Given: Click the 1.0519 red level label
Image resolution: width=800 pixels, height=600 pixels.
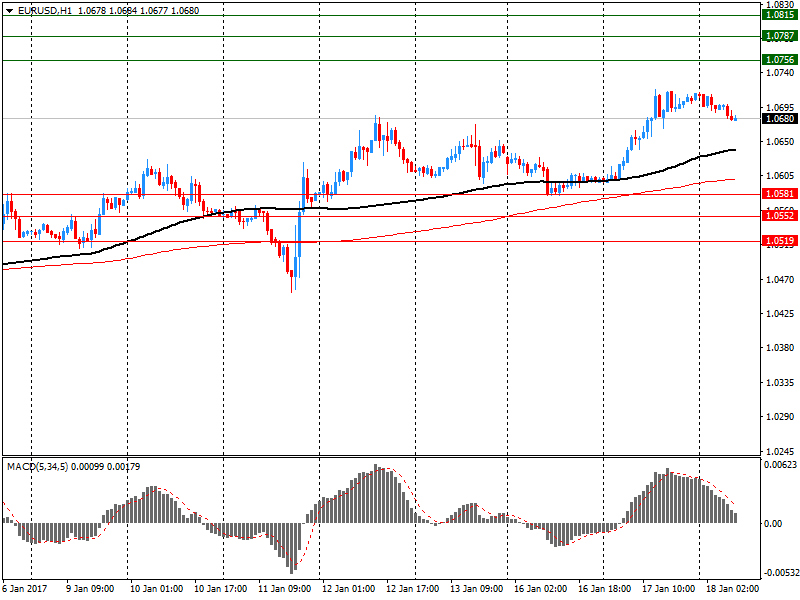Looking at the screenshot, I should 780,241.
